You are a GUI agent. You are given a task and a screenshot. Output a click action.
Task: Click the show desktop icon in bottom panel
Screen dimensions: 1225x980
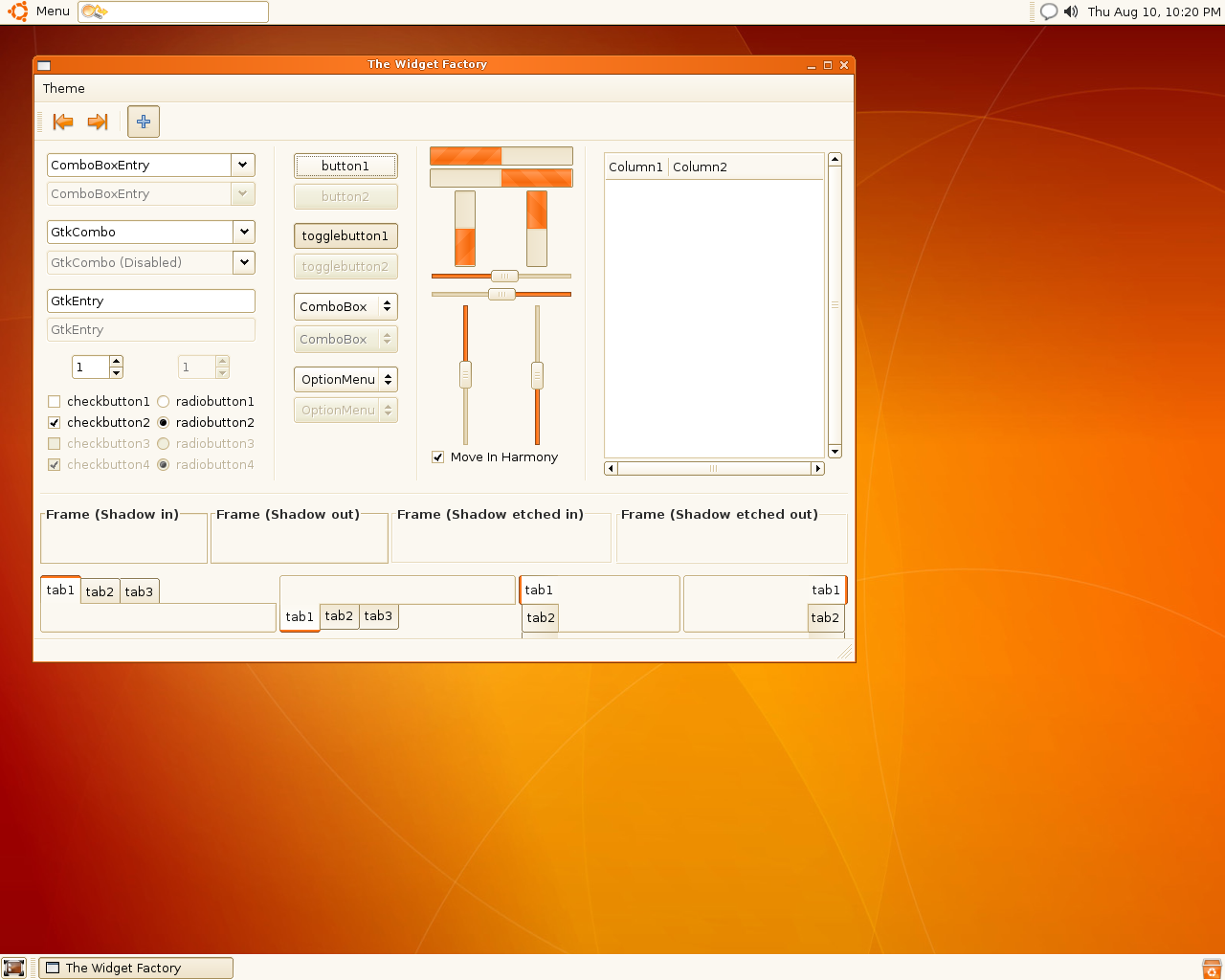13,968
